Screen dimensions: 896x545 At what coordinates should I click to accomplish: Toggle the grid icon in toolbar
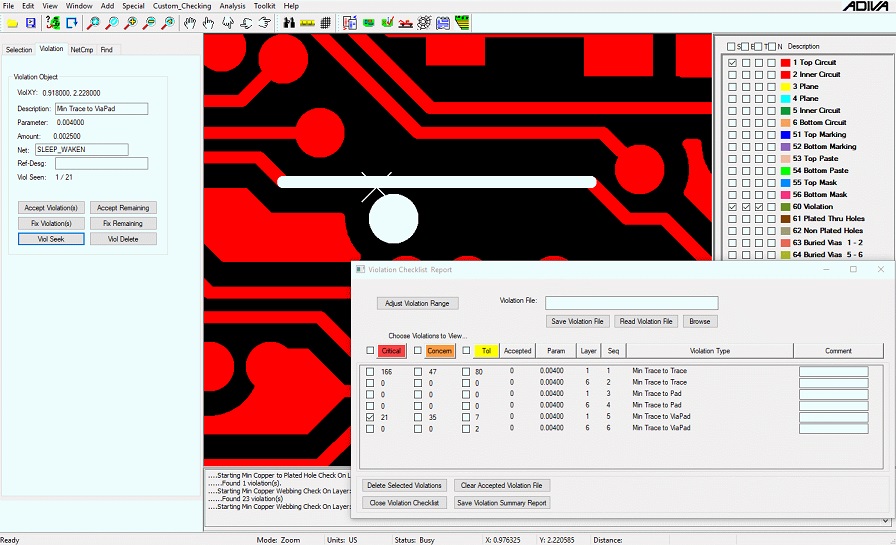[x=326, y=23]
